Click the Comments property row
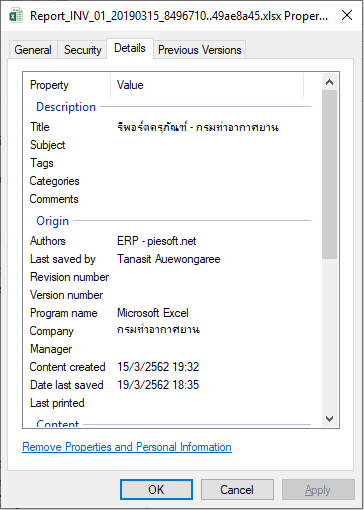Image resolution: width=364 pixels, height=510 pixels. (x=170, y=199)
